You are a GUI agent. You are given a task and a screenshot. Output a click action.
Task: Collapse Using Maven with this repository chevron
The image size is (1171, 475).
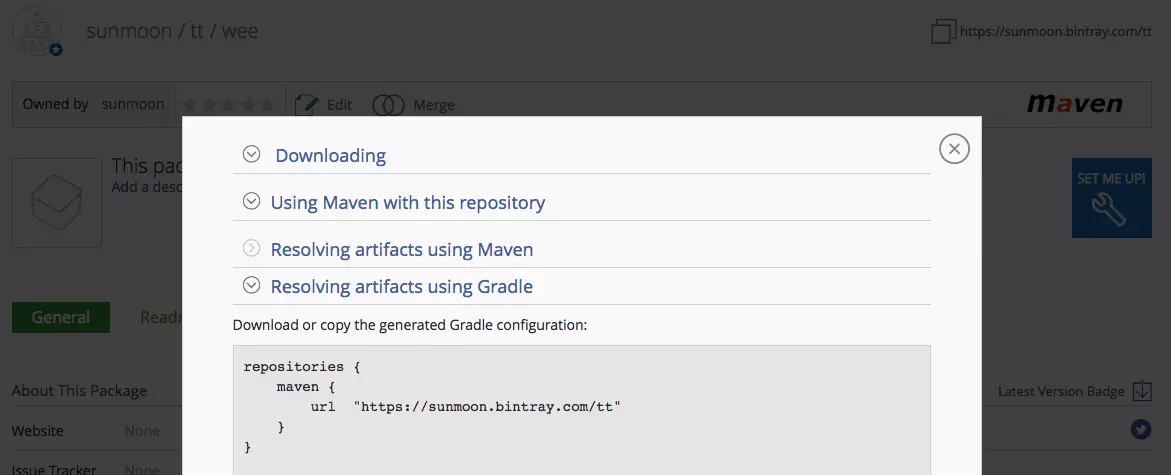pos(252,202)
